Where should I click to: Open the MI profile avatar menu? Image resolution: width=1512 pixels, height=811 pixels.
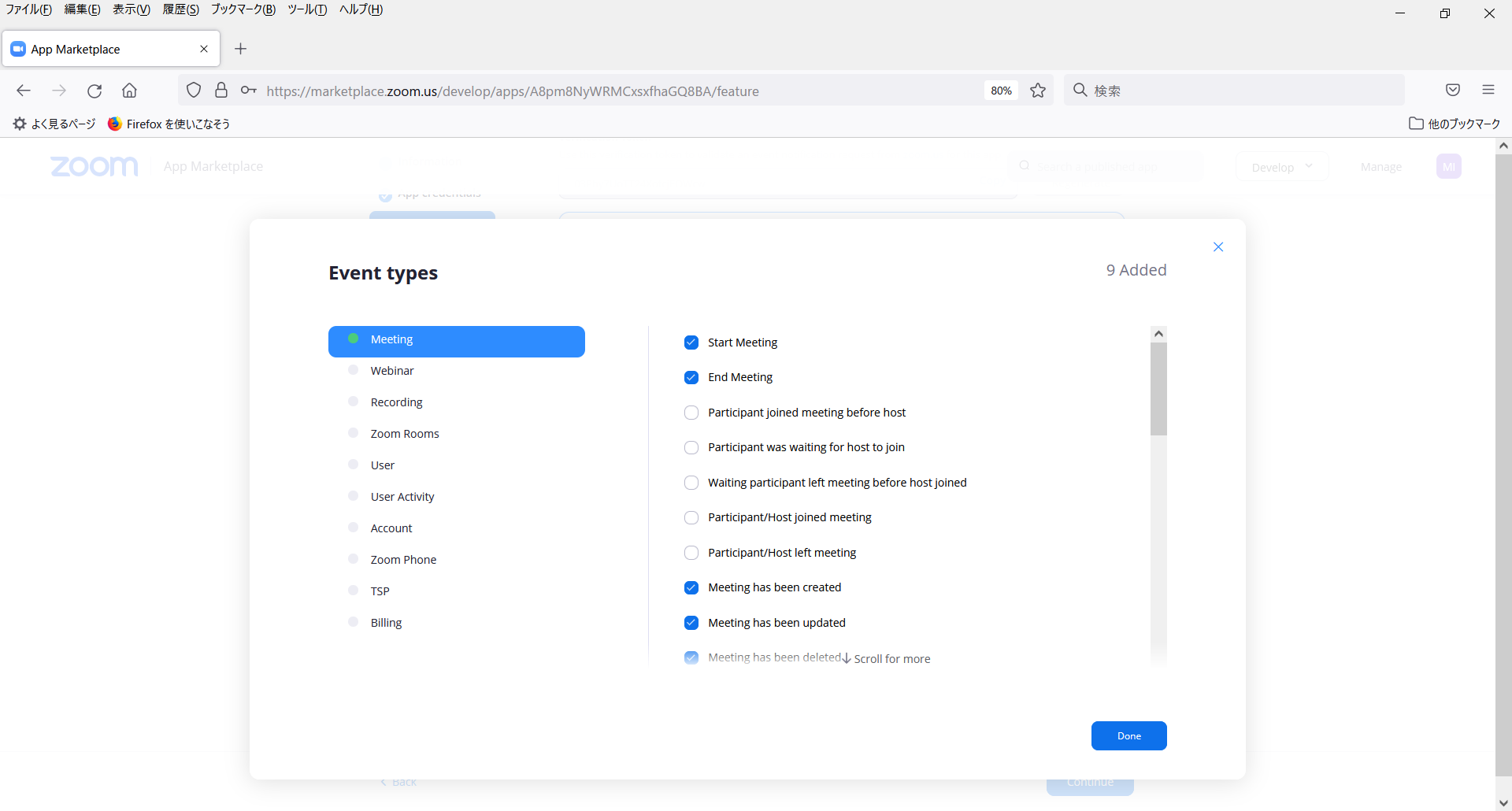pos(1450,166)
